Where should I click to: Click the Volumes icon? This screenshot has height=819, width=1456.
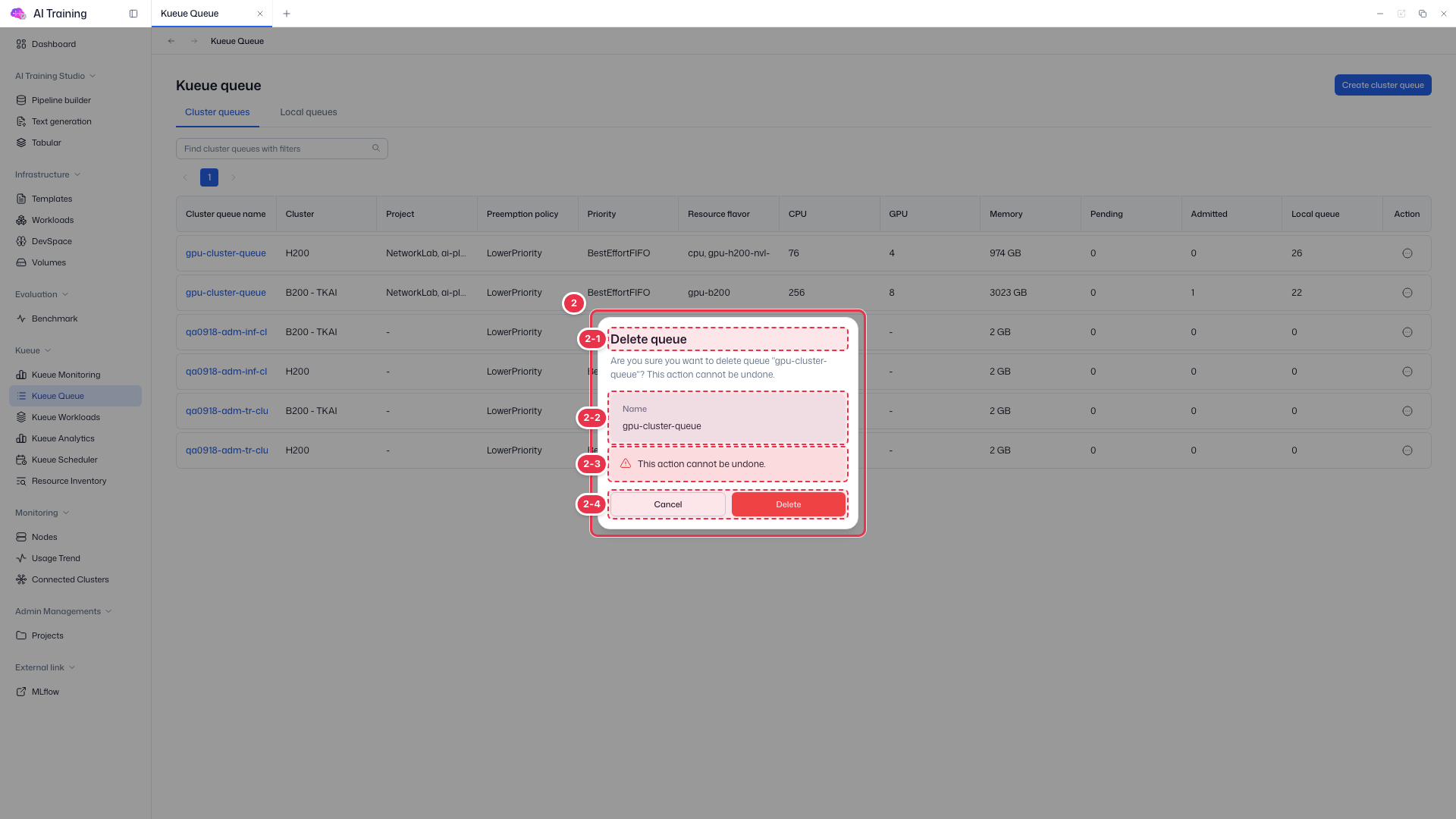click(21, 262)
